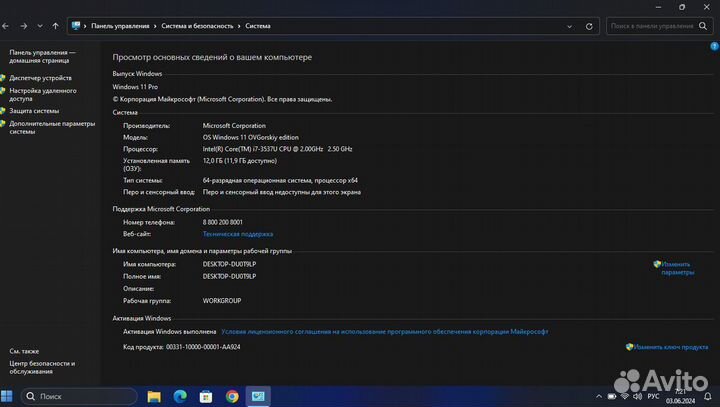The image size is (720, 407).
Task: Open the Windows Start menu
Action: click(6, 396)
